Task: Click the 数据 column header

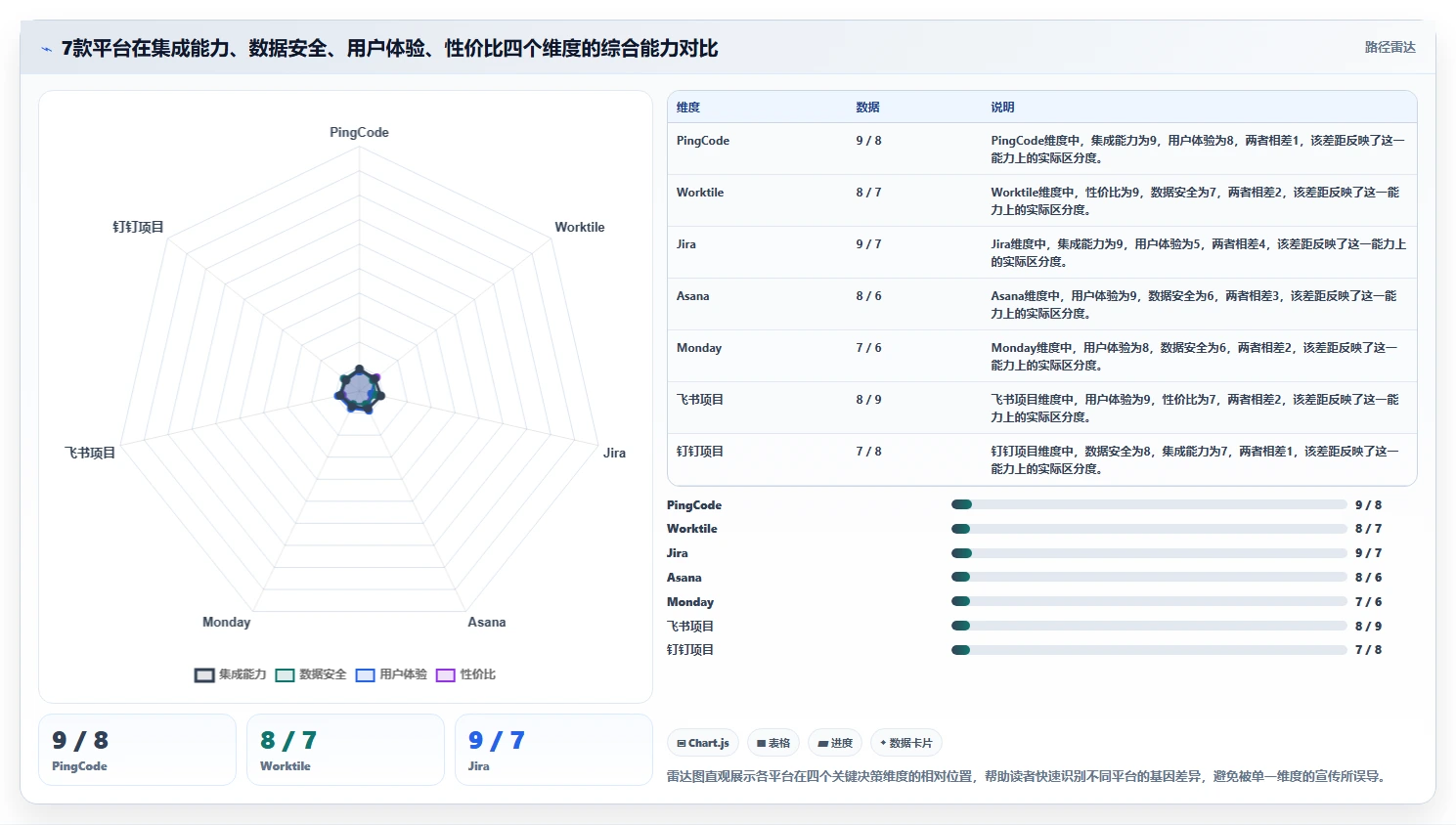Action: pyautogui.click(x=867, y=108)
